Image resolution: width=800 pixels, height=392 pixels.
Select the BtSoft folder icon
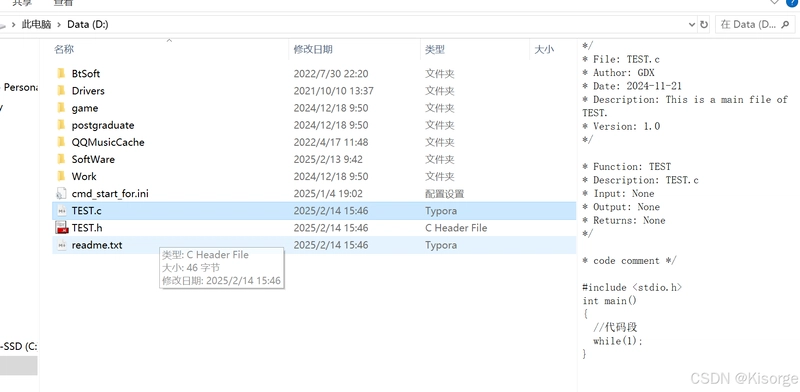61,74
